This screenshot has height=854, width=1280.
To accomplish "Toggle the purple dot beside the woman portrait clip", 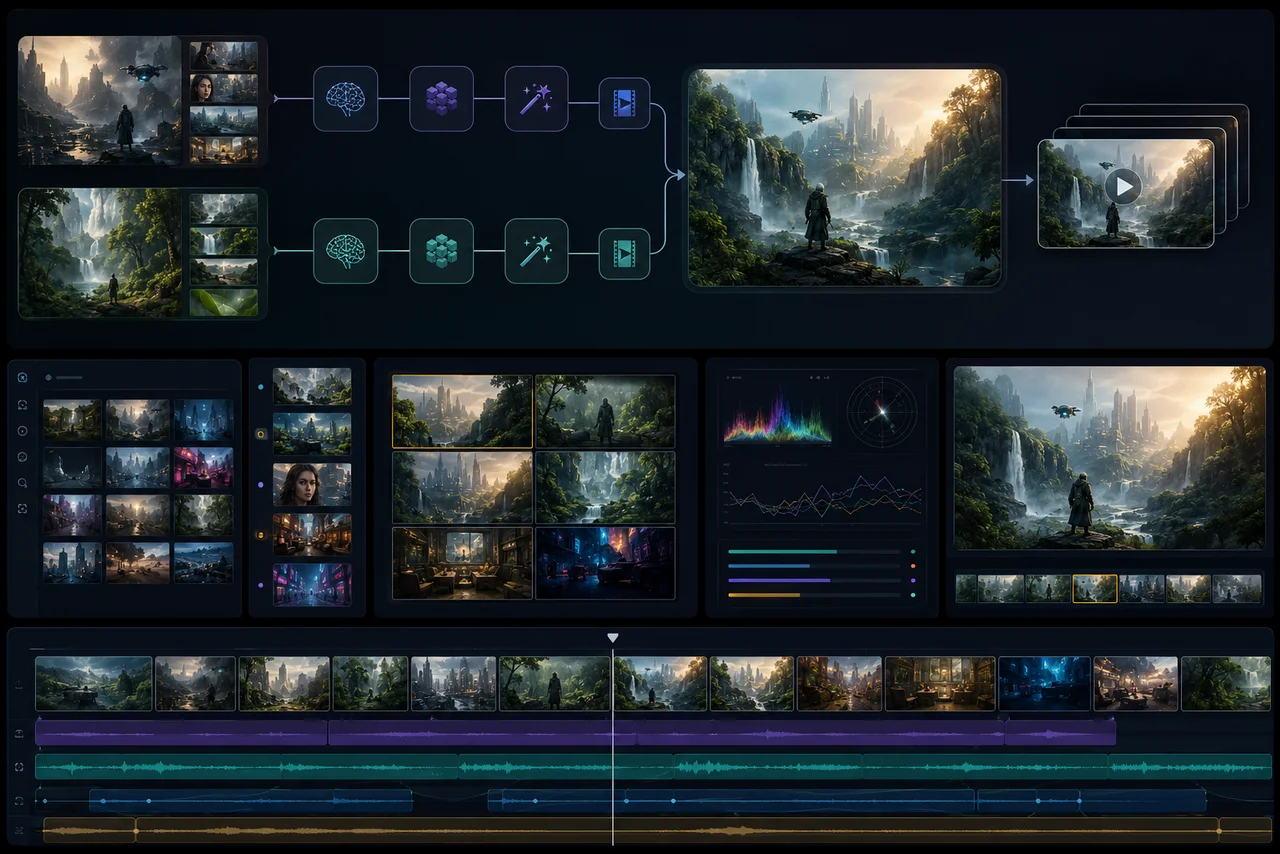I will click(261, 484).
